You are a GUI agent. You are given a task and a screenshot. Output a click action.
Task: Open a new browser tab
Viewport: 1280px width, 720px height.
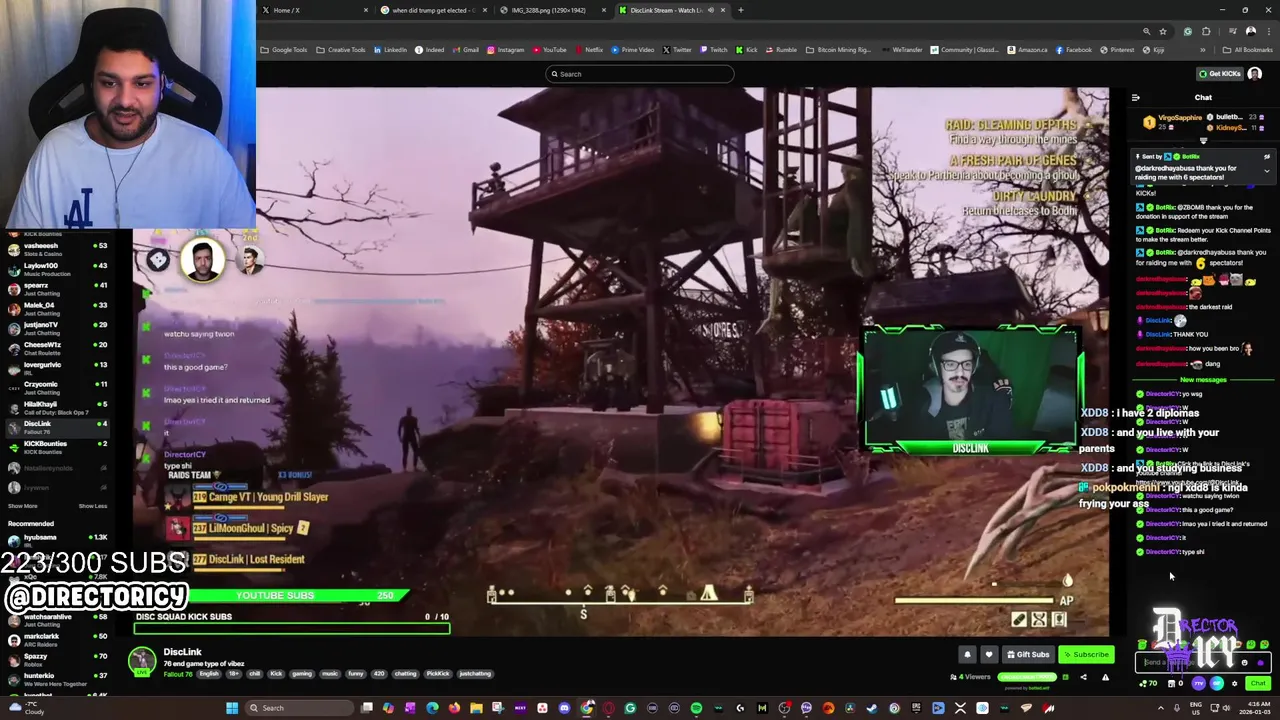click(741, 10)
